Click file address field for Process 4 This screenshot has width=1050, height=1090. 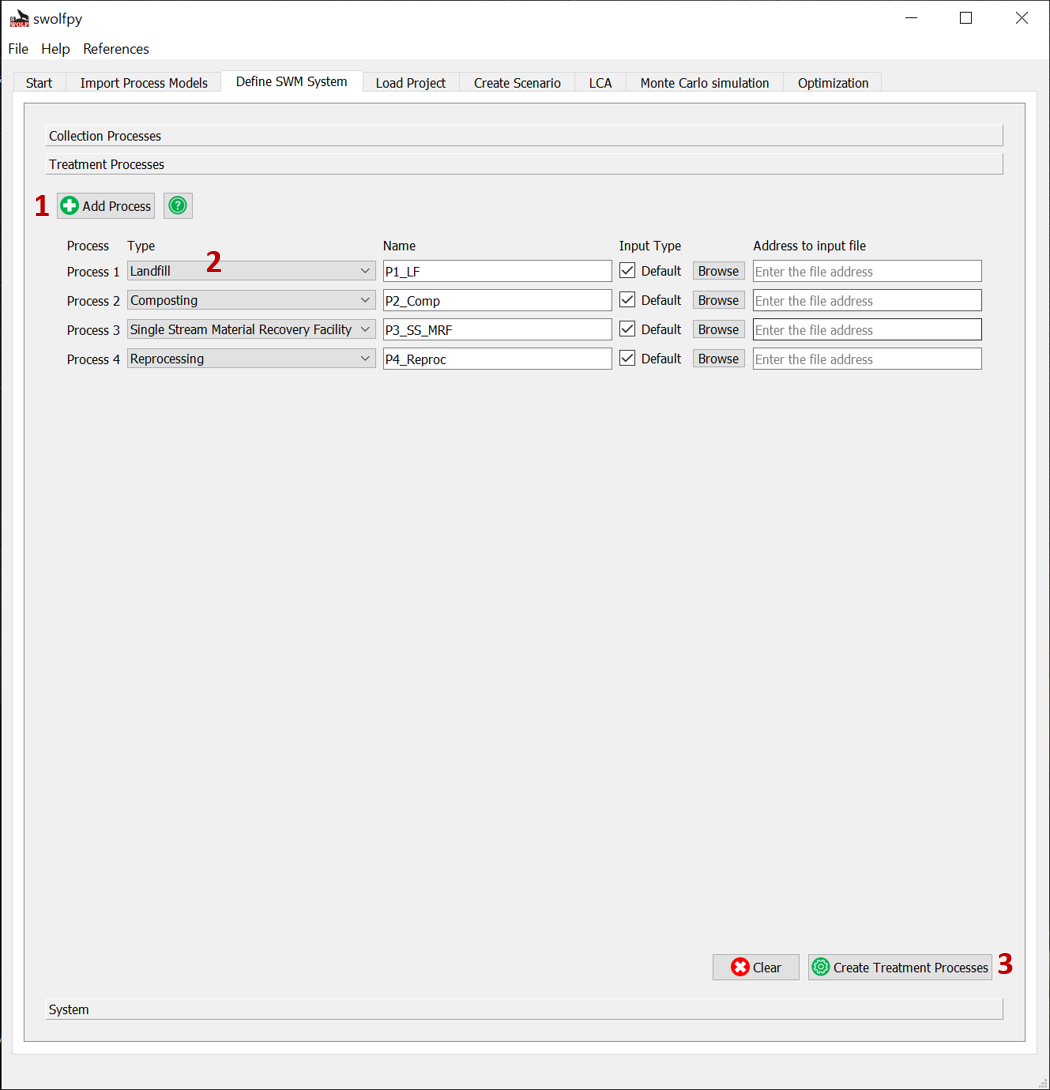[867, 359]
